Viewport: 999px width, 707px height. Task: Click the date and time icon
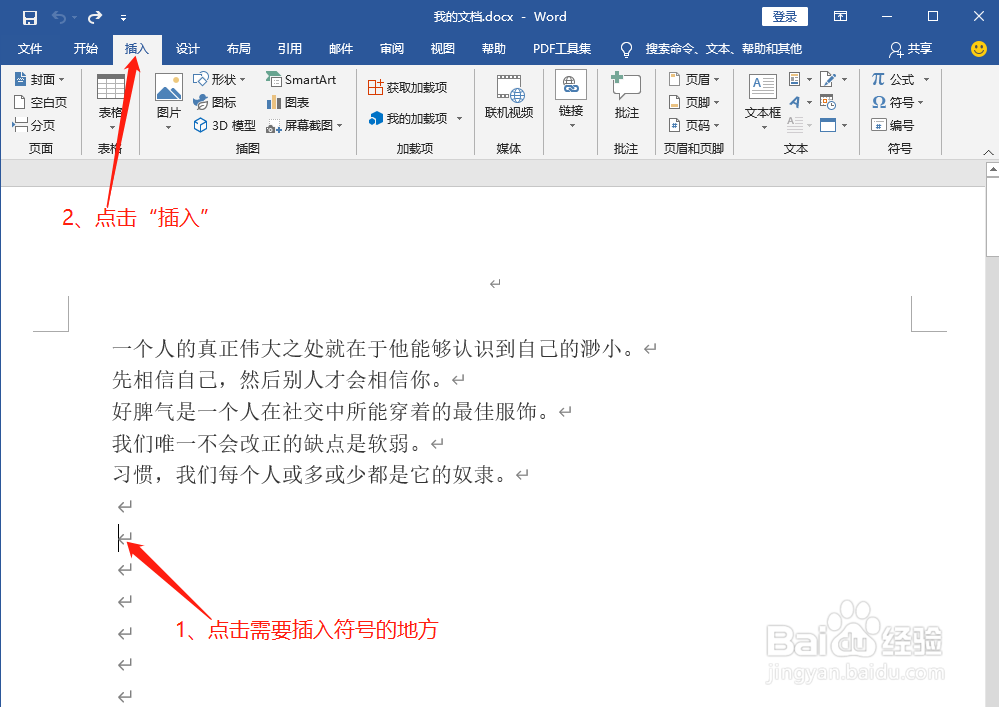[828, 103]
